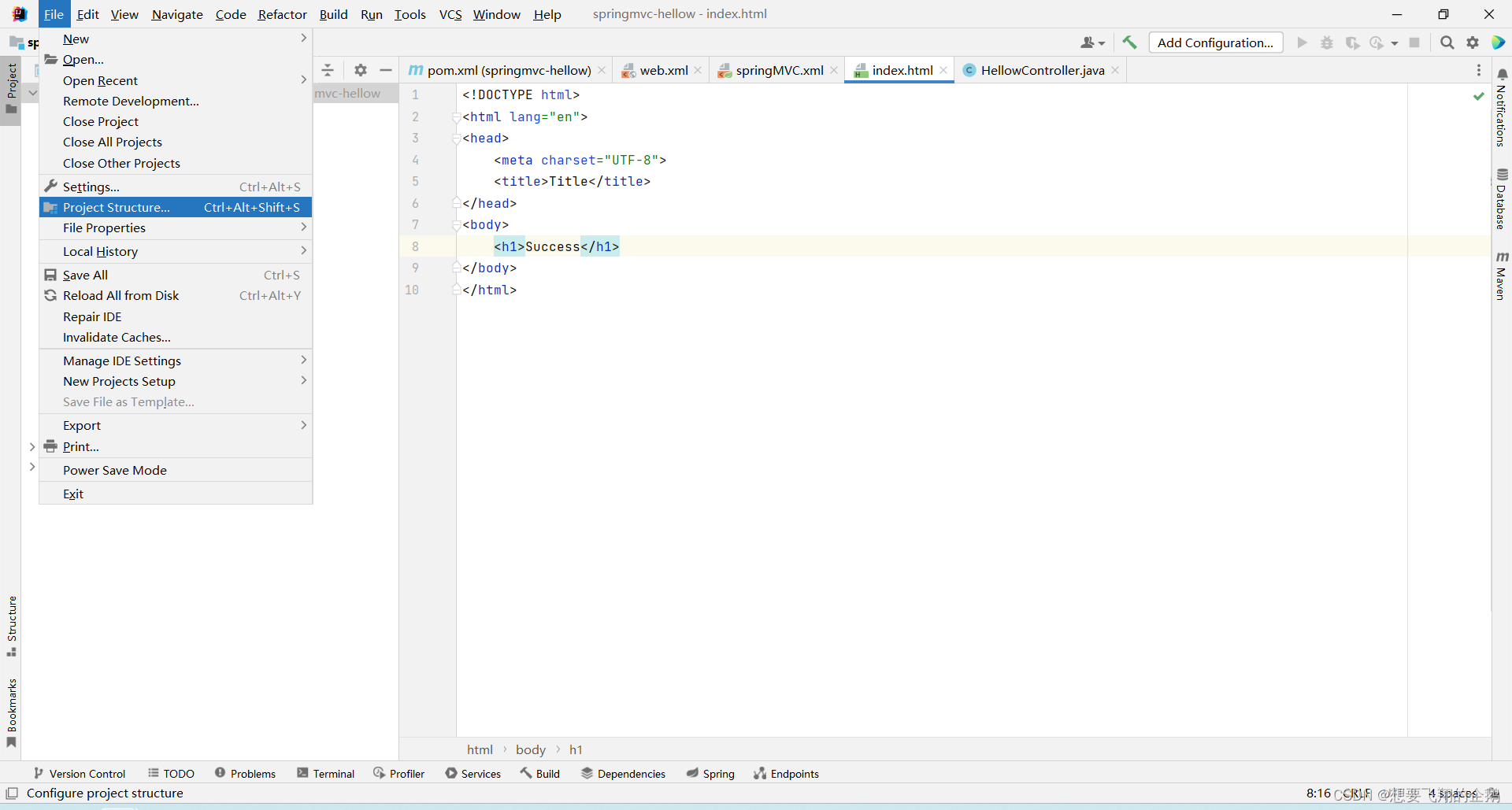Viewport: 1512px width, 810px height.
Task: Open the Bookmarks tool window on left
Action: [x=11, y=712]
